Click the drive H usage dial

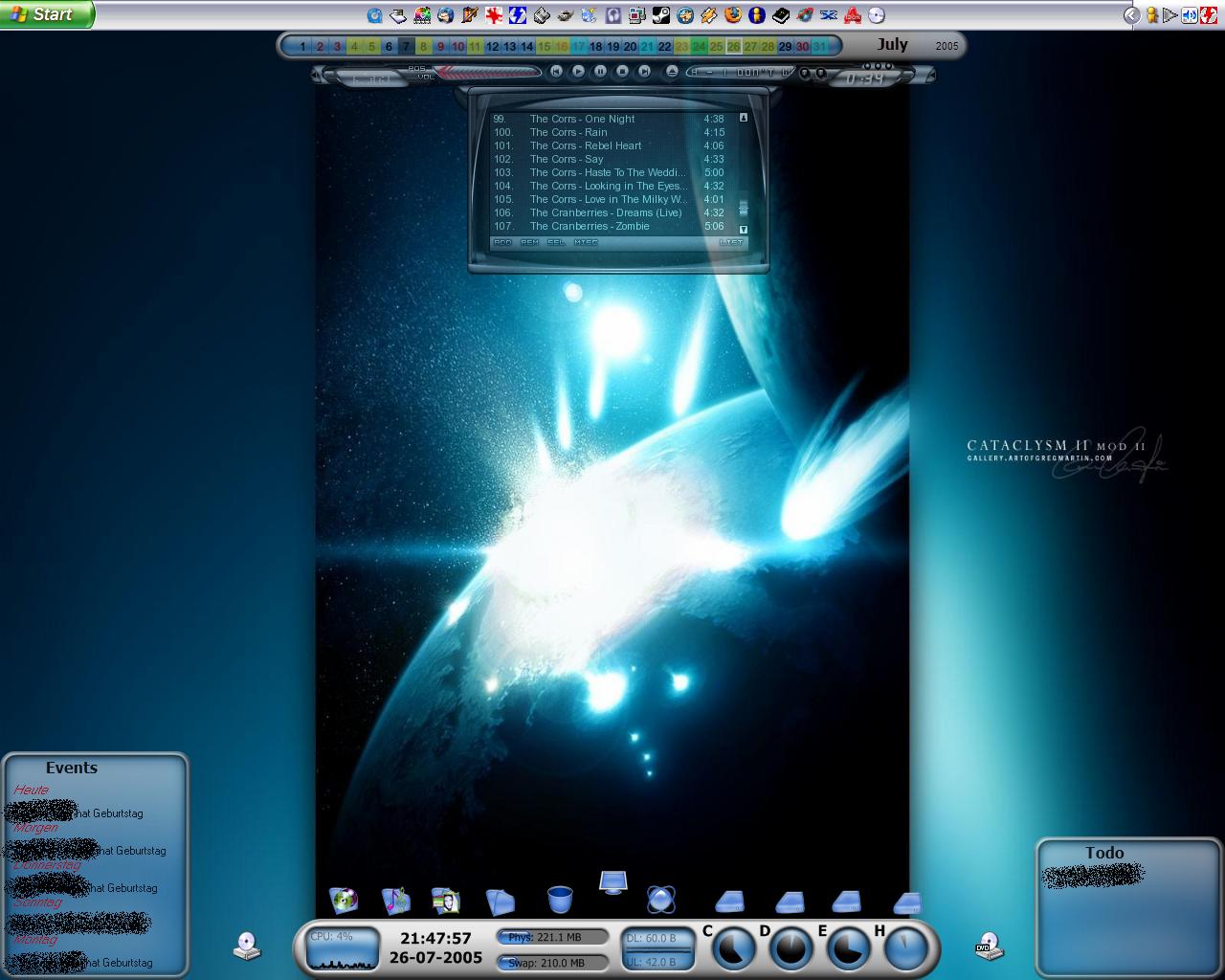pyautogui.click(x=905, y=949)
